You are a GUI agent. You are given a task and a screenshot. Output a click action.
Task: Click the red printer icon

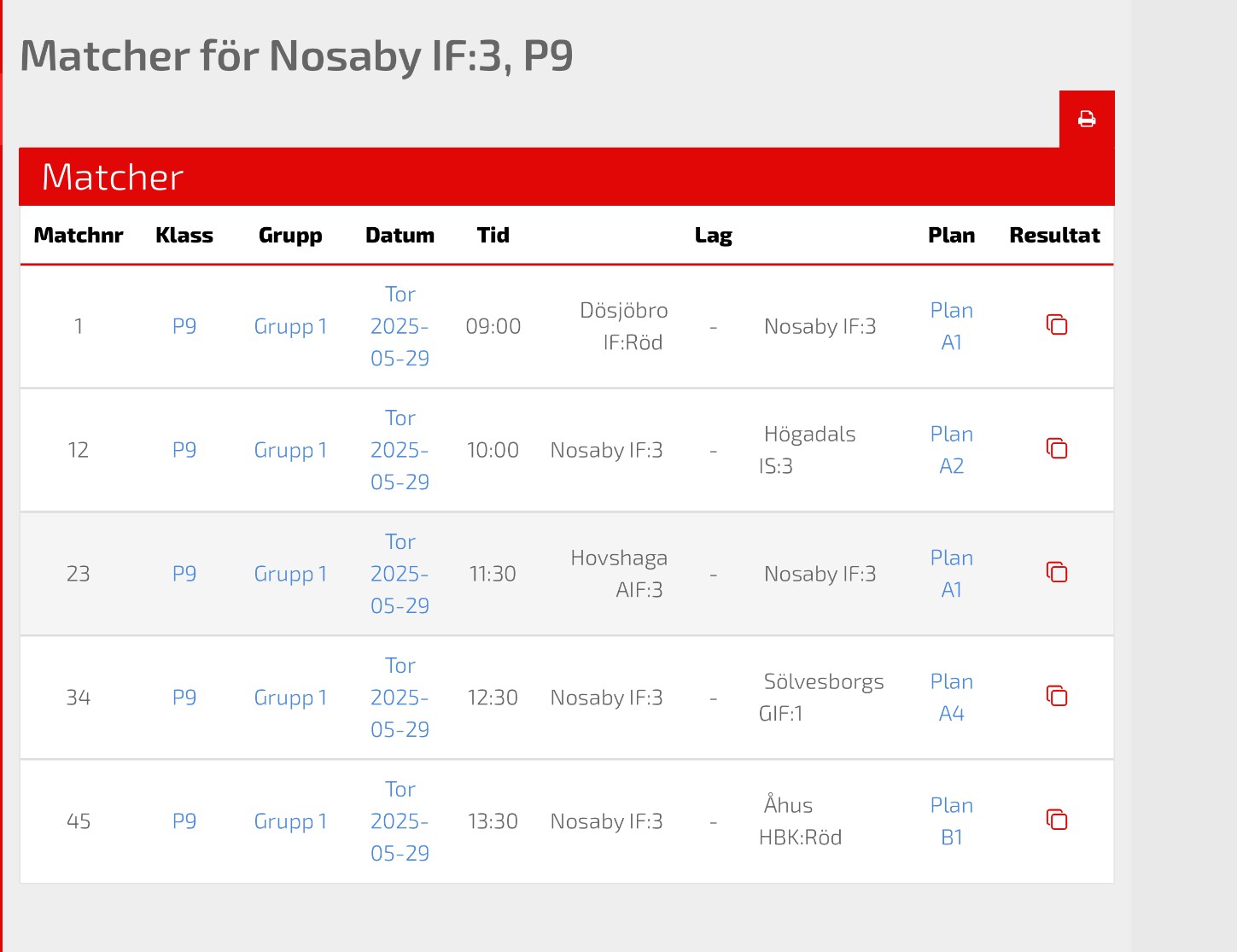click(1087, 120)
